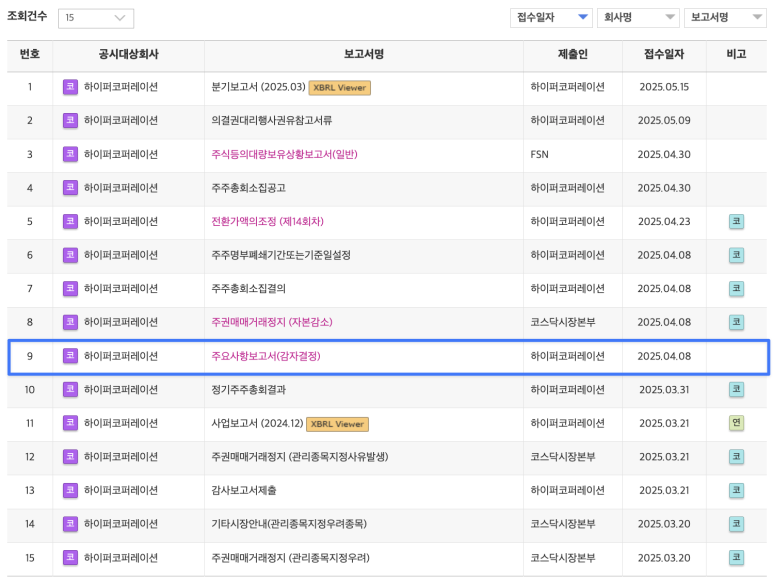Click company name 하이퍼코퍼레이션 in row 1
This screenshot has width=773, height=581.
[121, 87]
